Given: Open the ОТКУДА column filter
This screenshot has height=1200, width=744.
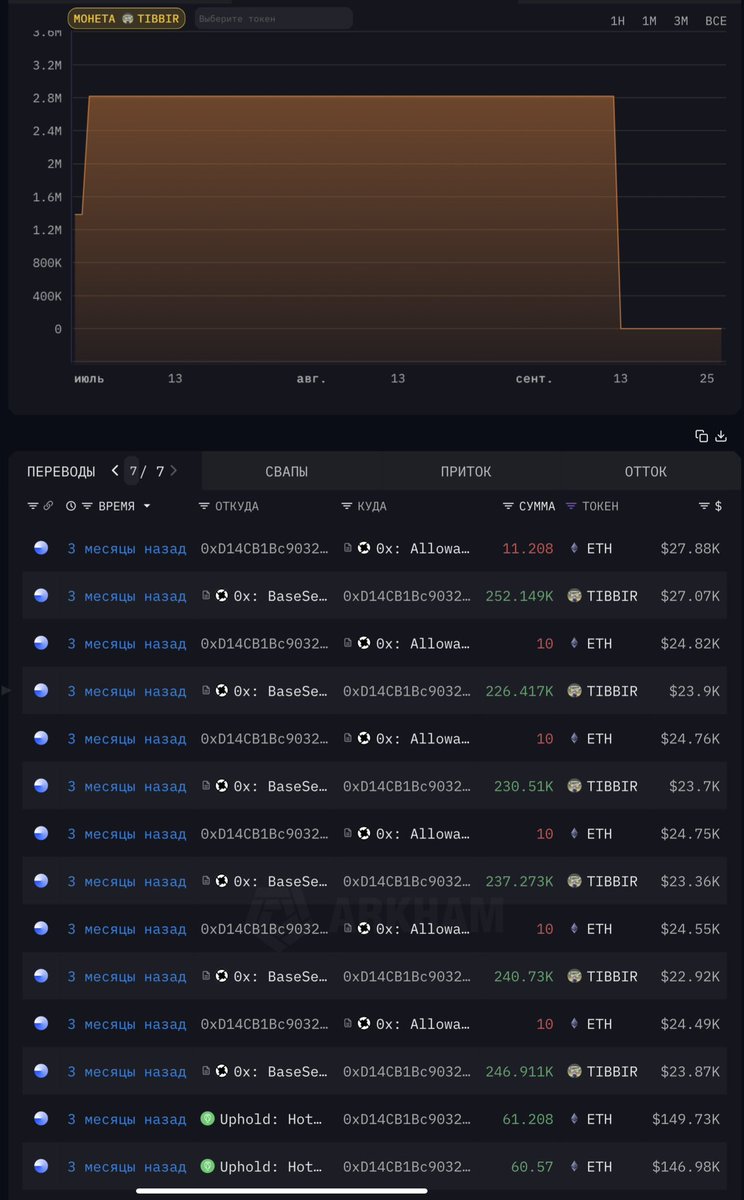Looking at the screenshot, I should (x=204, y=506).
